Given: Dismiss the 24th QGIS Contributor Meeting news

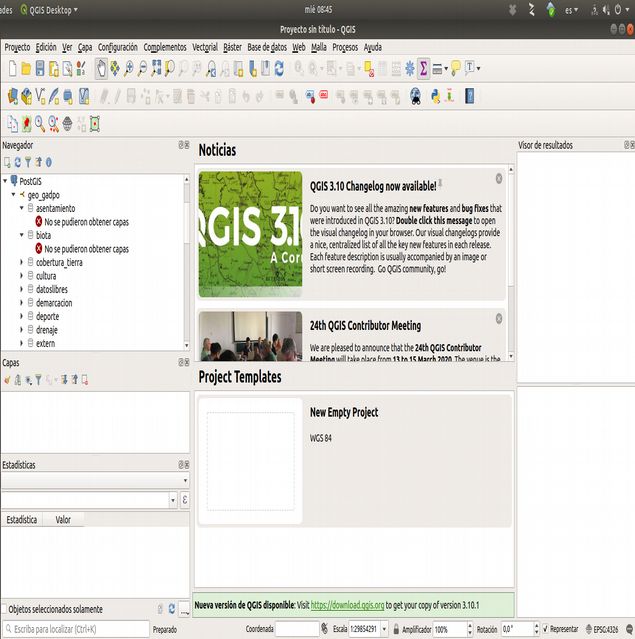Looking at the screenshot, I should pos(499,319).
